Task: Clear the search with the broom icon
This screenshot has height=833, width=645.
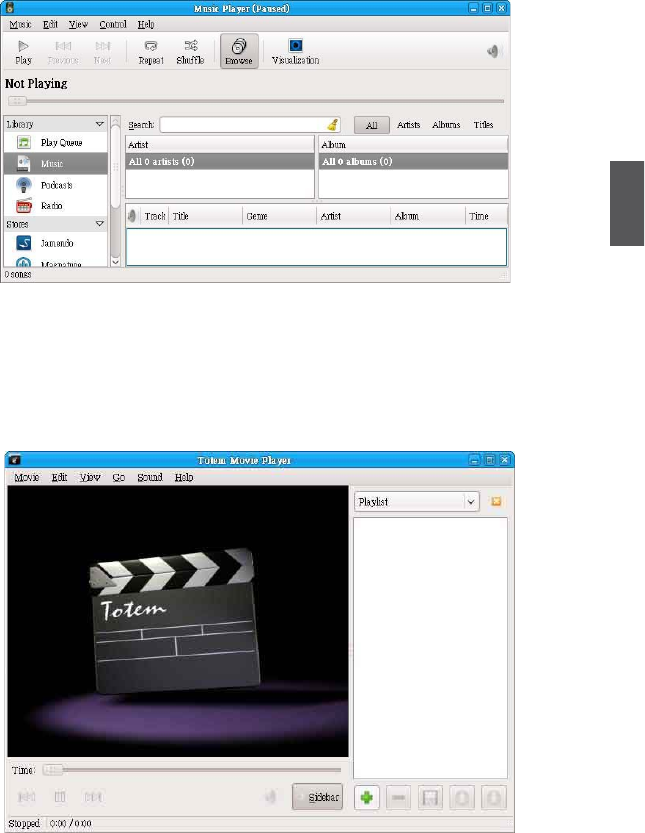Action: click(x=332, y=125)
